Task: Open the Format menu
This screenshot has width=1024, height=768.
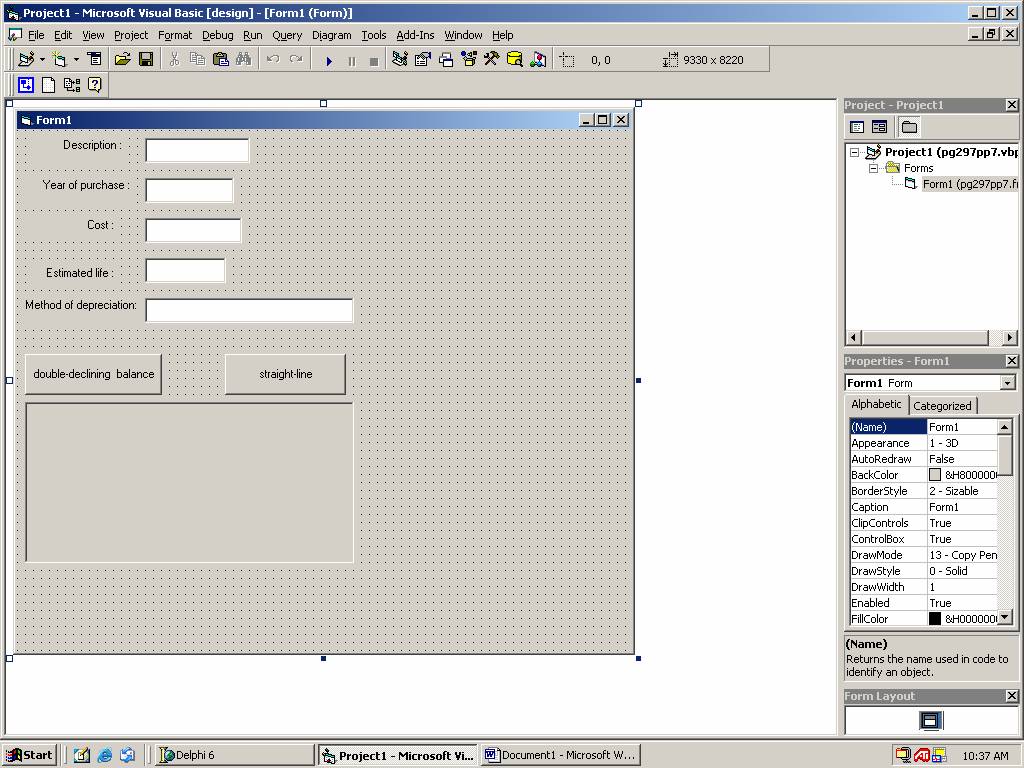Action: (x=175, y=35)
